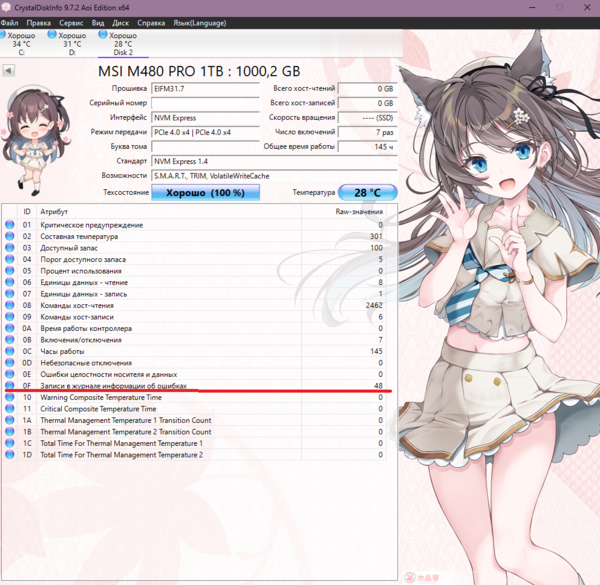
Task: Open the Справка menu
Action: coord(151,23)
